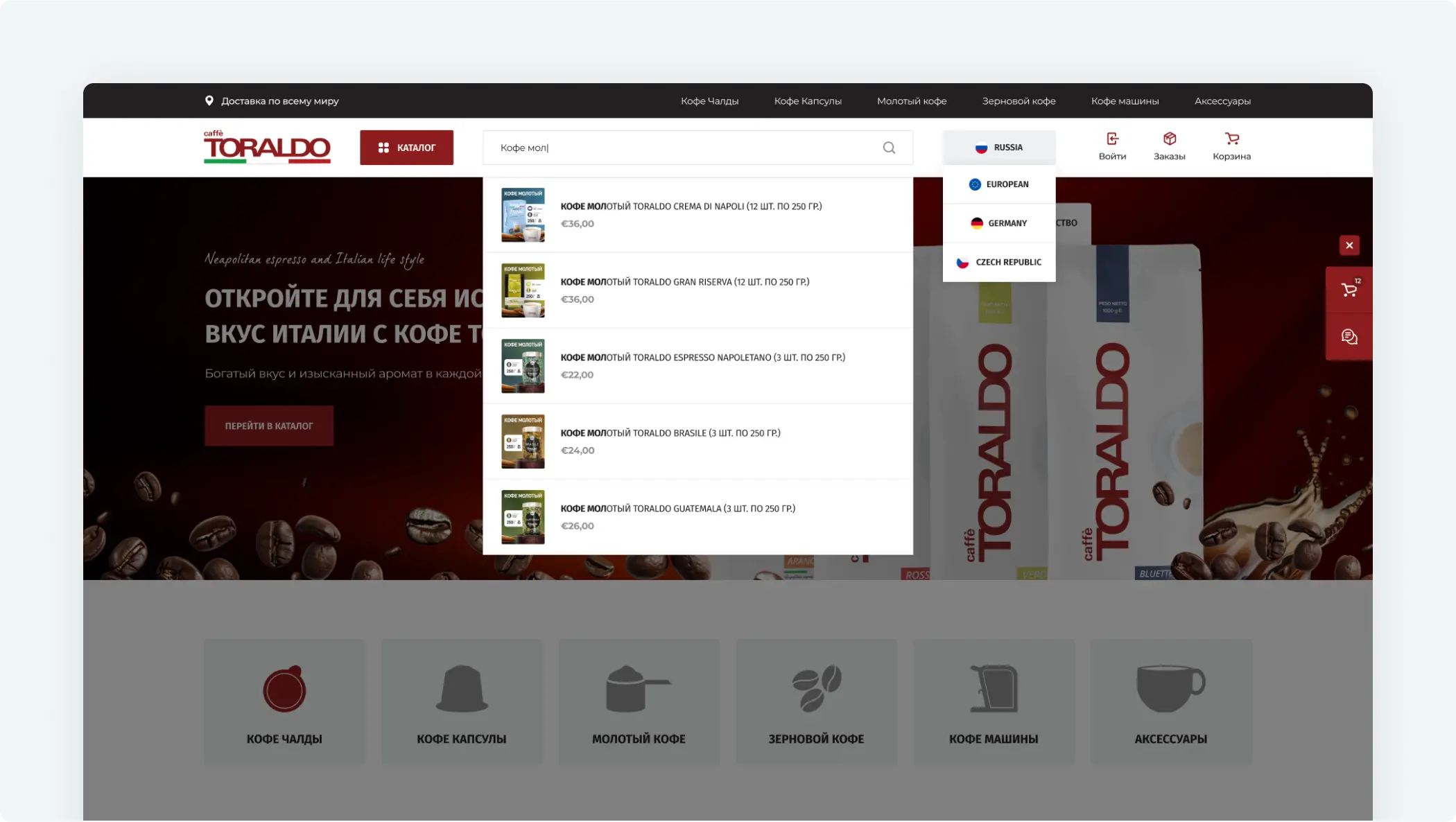Viewport: 1456px width, 822px height.
Task: Open Кофе Капсулы top menu item
Action: 807,101
